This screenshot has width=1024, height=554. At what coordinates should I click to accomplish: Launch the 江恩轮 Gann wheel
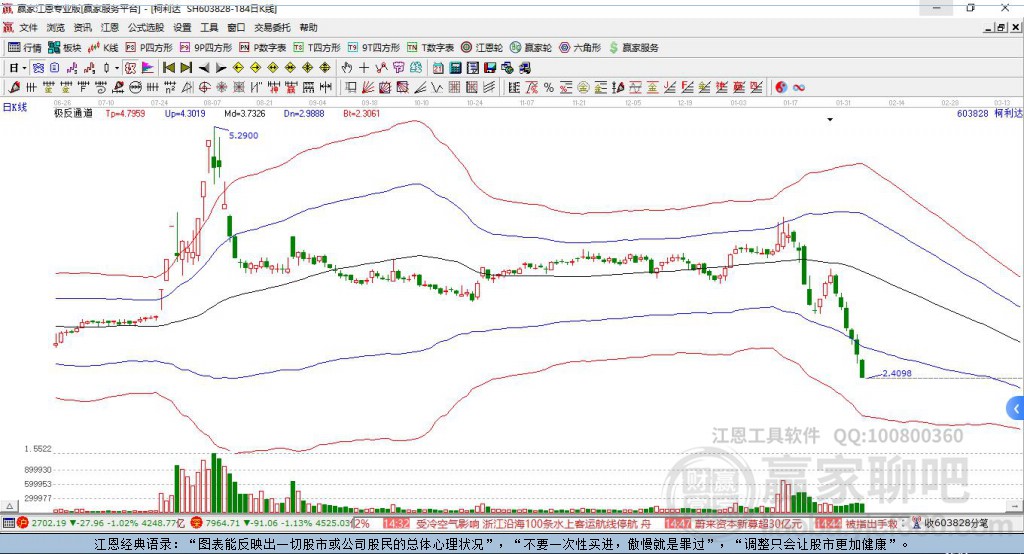(482, 48)
